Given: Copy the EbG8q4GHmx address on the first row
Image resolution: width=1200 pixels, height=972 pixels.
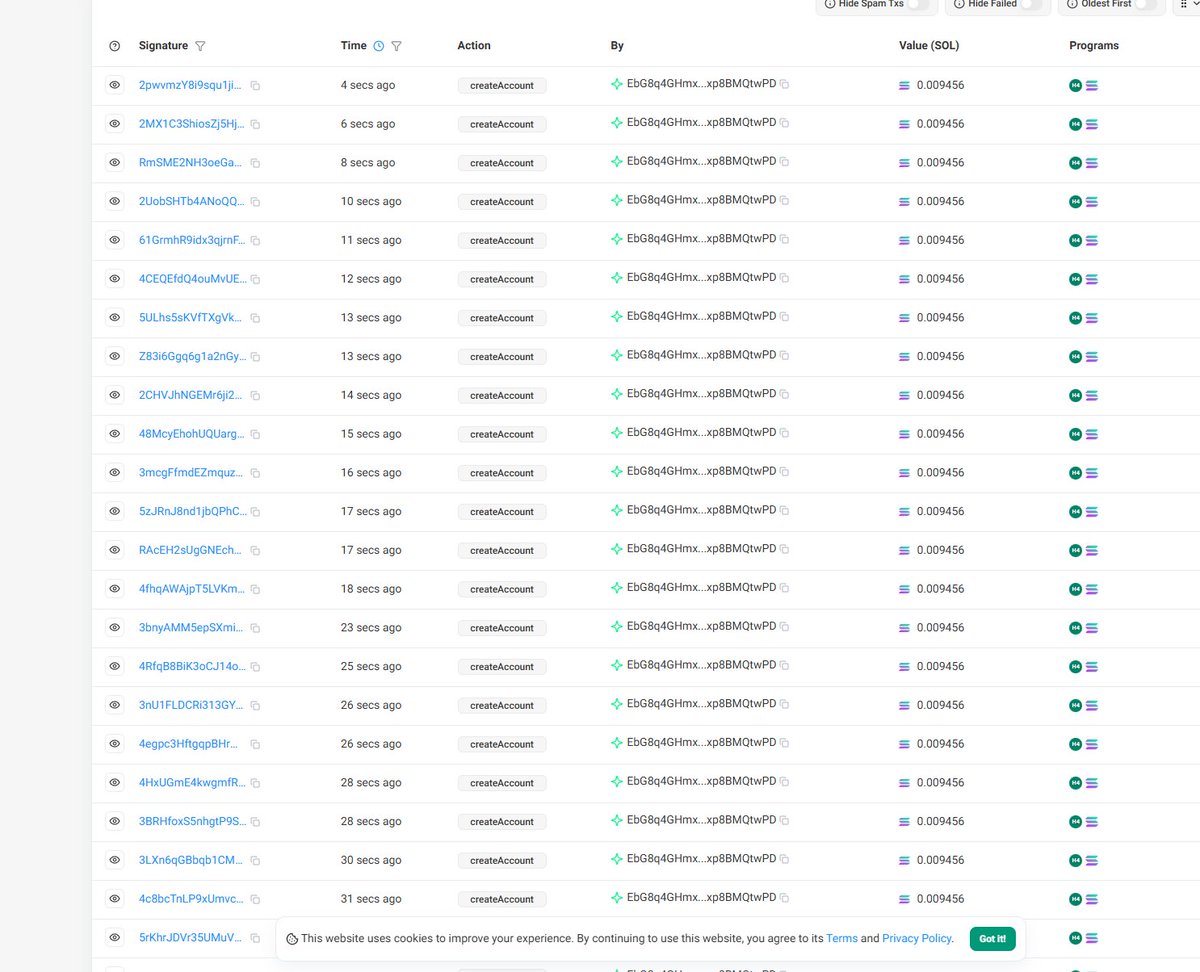Looking at the screenshot, I should (x=785, y=84).
